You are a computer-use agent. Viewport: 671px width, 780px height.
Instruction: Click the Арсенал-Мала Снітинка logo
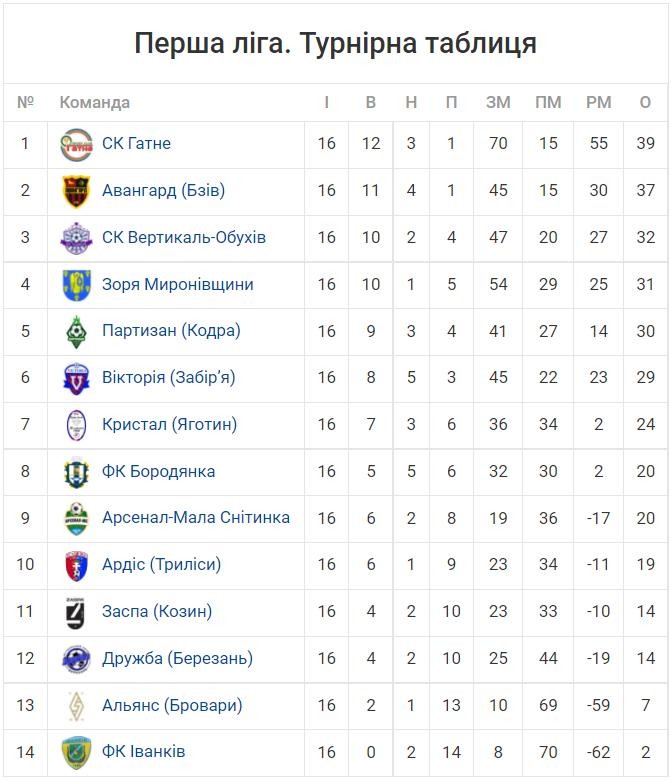point(76,519)
